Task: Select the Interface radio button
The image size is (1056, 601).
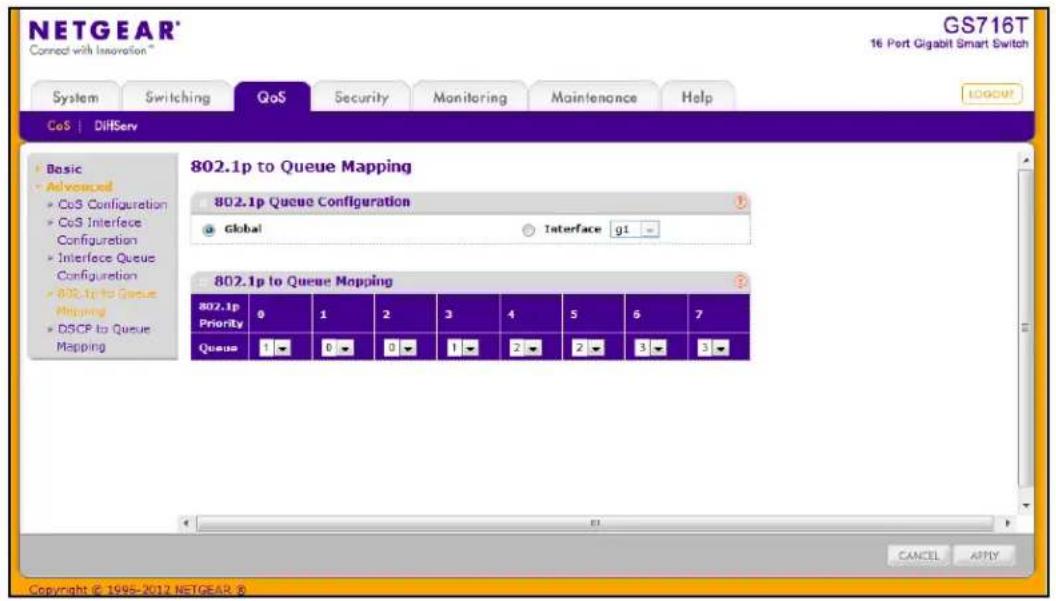Action: [529, 230]
